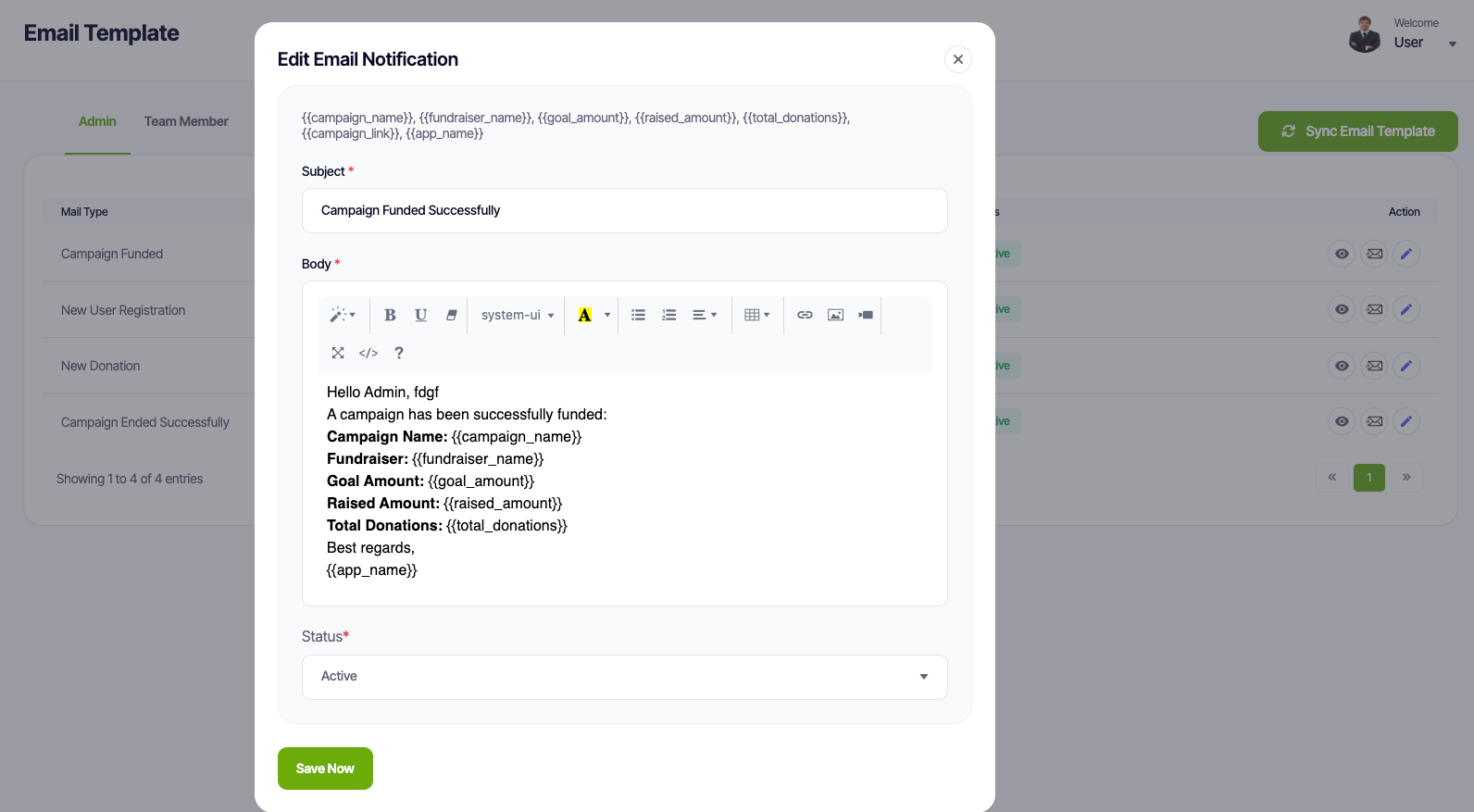The height and width of the screenshot is (812, 1474).
Task: Insert an ordered numbered list
Action: 668,315
